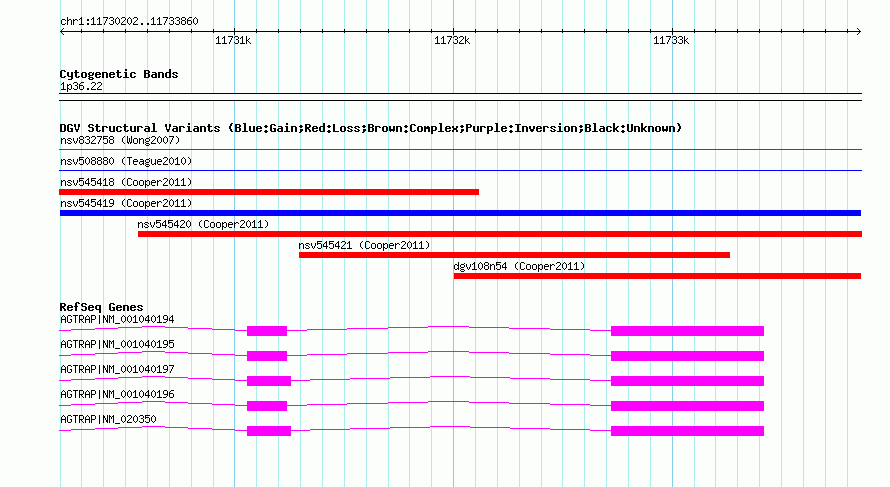Click the large exon of AGTRAP NM_001040194

coord(687,331)
